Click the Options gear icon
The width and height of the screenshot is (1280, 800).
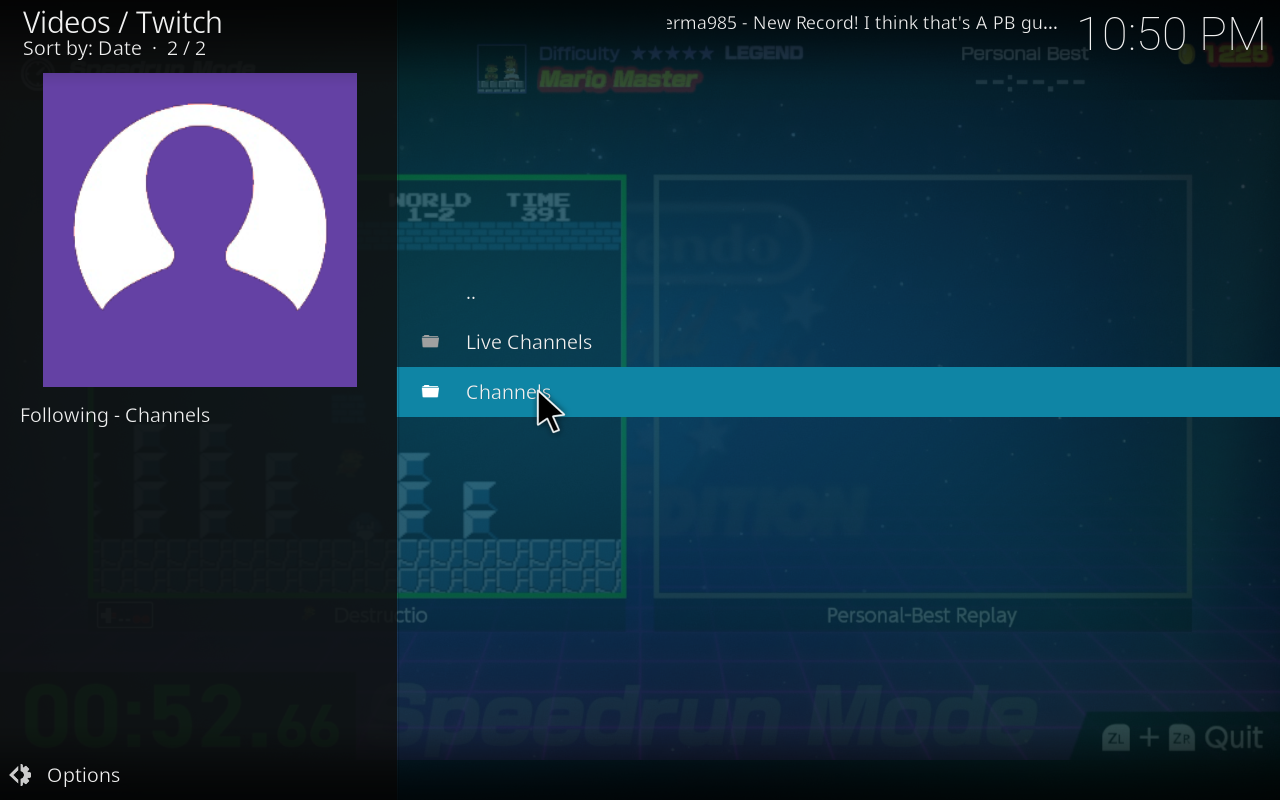click(21, 775)
